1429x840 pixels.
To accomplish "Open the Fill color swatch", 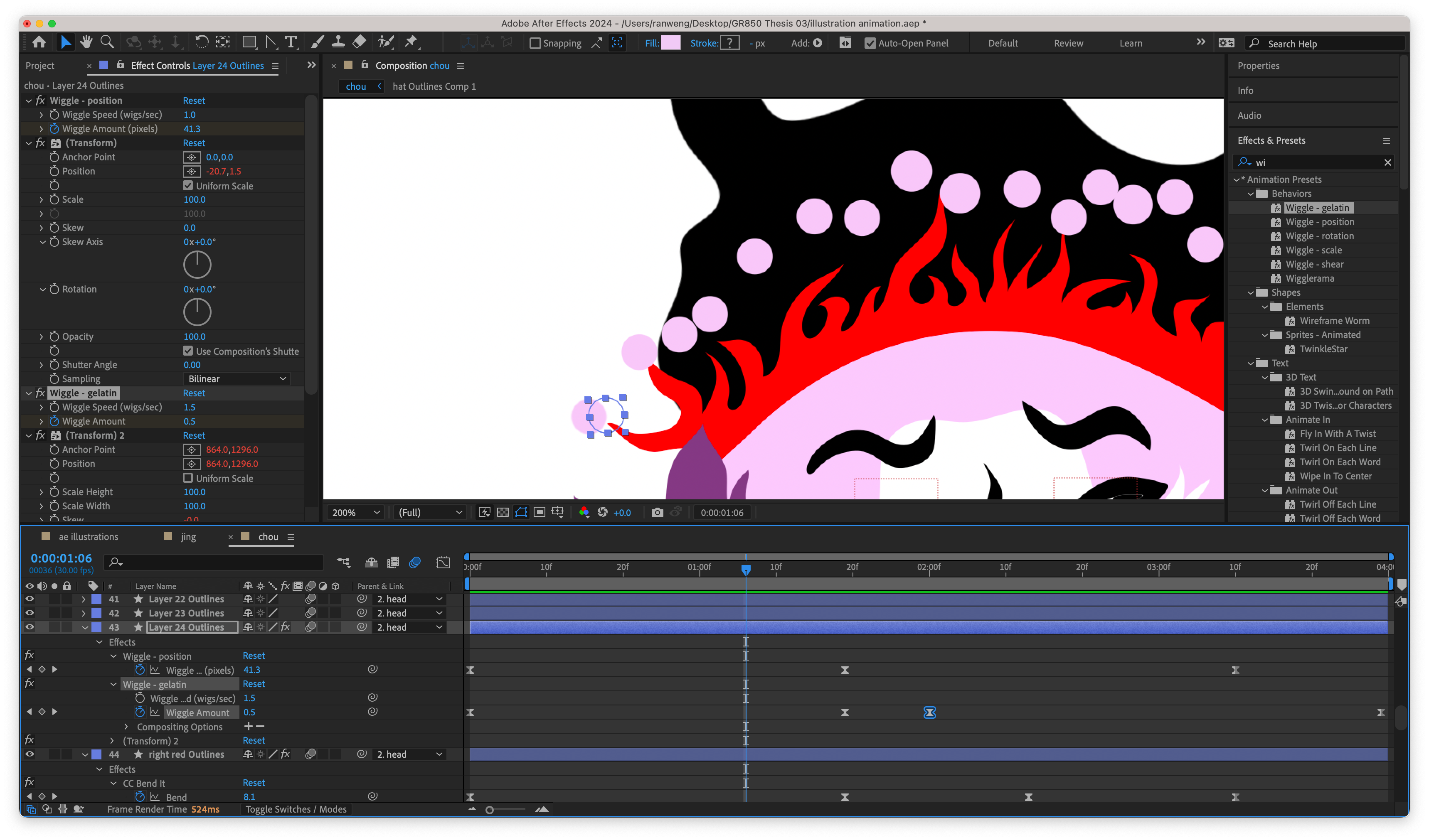I will (x=670, y=43).
